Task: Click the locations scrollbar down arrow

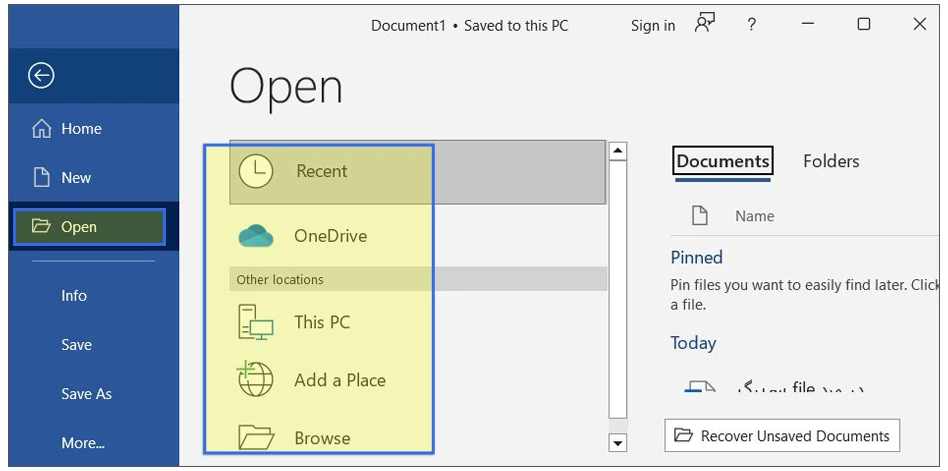Action: 617,443
